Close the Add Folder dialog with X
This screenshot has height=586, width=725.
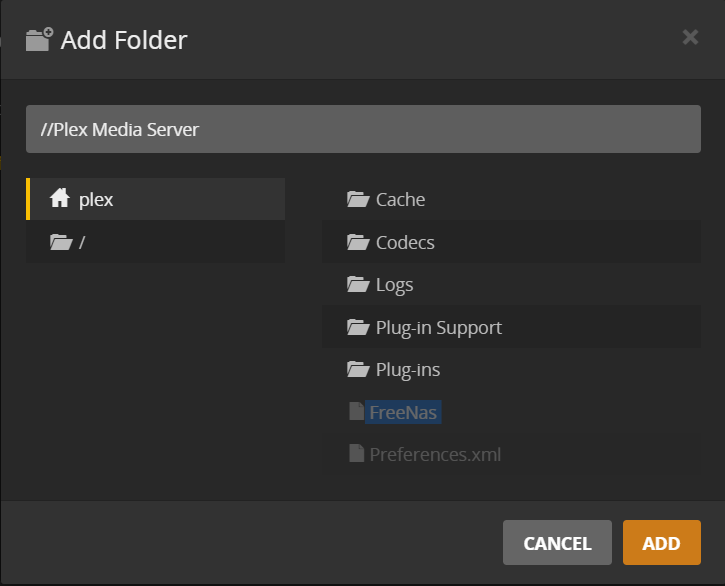690,37
